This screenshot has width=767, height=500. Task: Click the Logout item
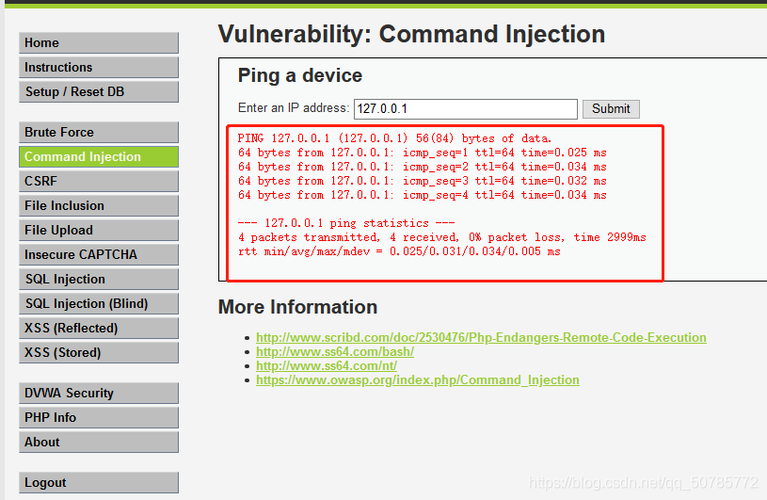click(x=99, y=483)
